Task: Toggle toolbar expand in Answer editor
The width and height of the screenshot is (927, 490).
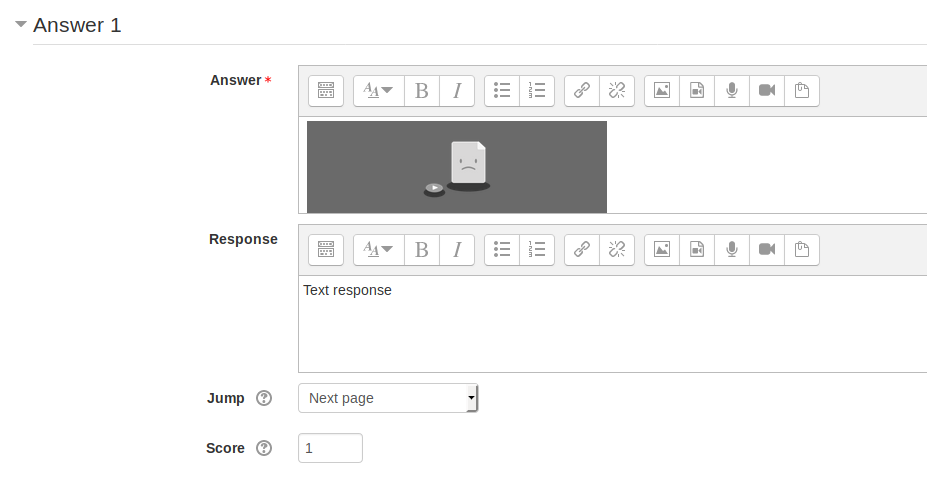Action: point(326,91)
